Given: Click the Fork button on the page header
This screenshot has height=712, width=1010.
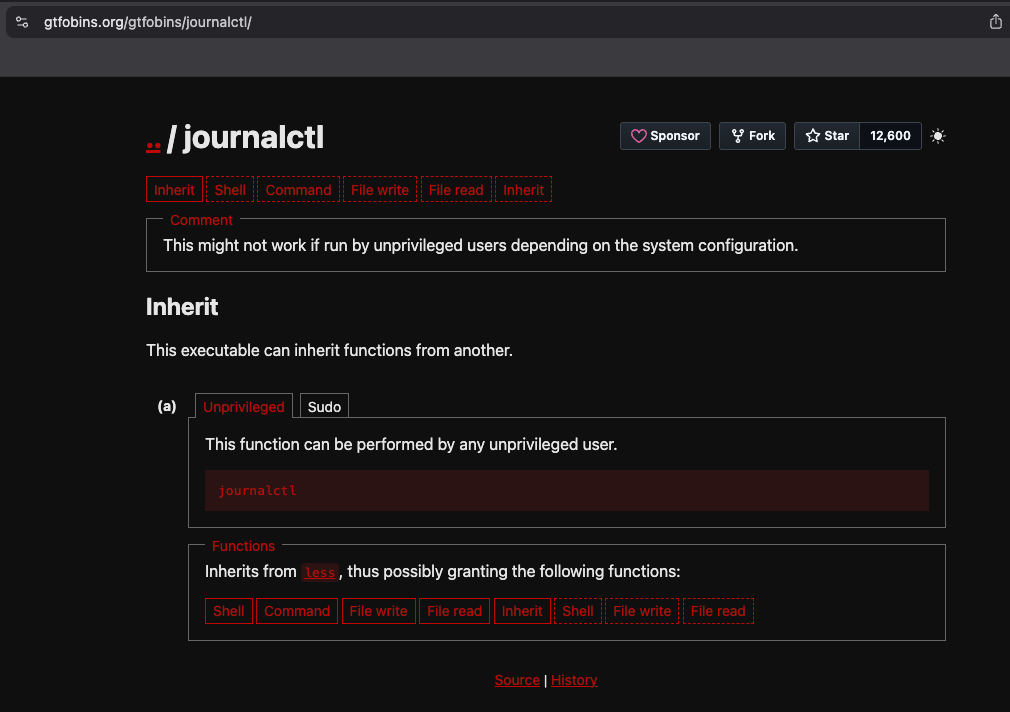Looking at the screenshot, I should (x=753, y=136).
